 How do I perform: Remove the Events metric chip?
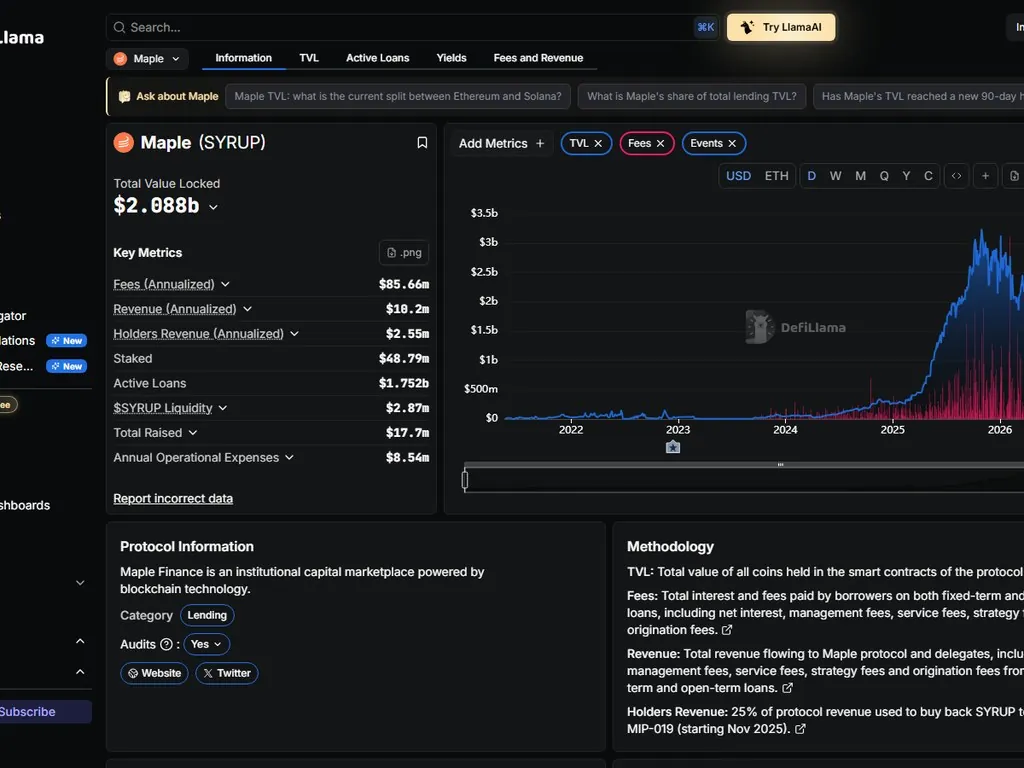point(732,144)
